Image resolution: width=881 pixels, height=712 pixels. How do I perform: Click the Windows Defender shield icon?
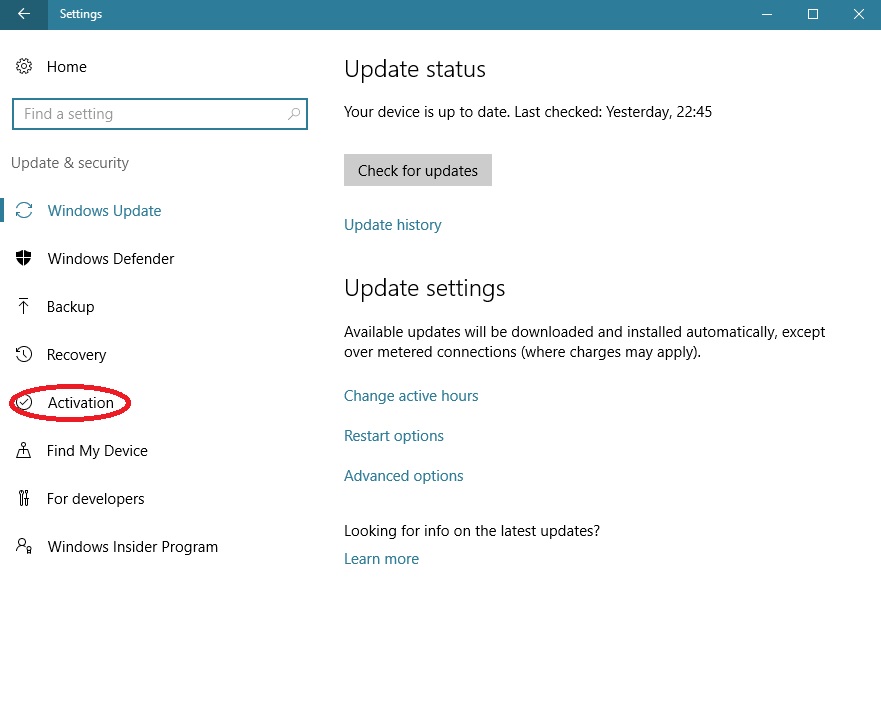24,258
